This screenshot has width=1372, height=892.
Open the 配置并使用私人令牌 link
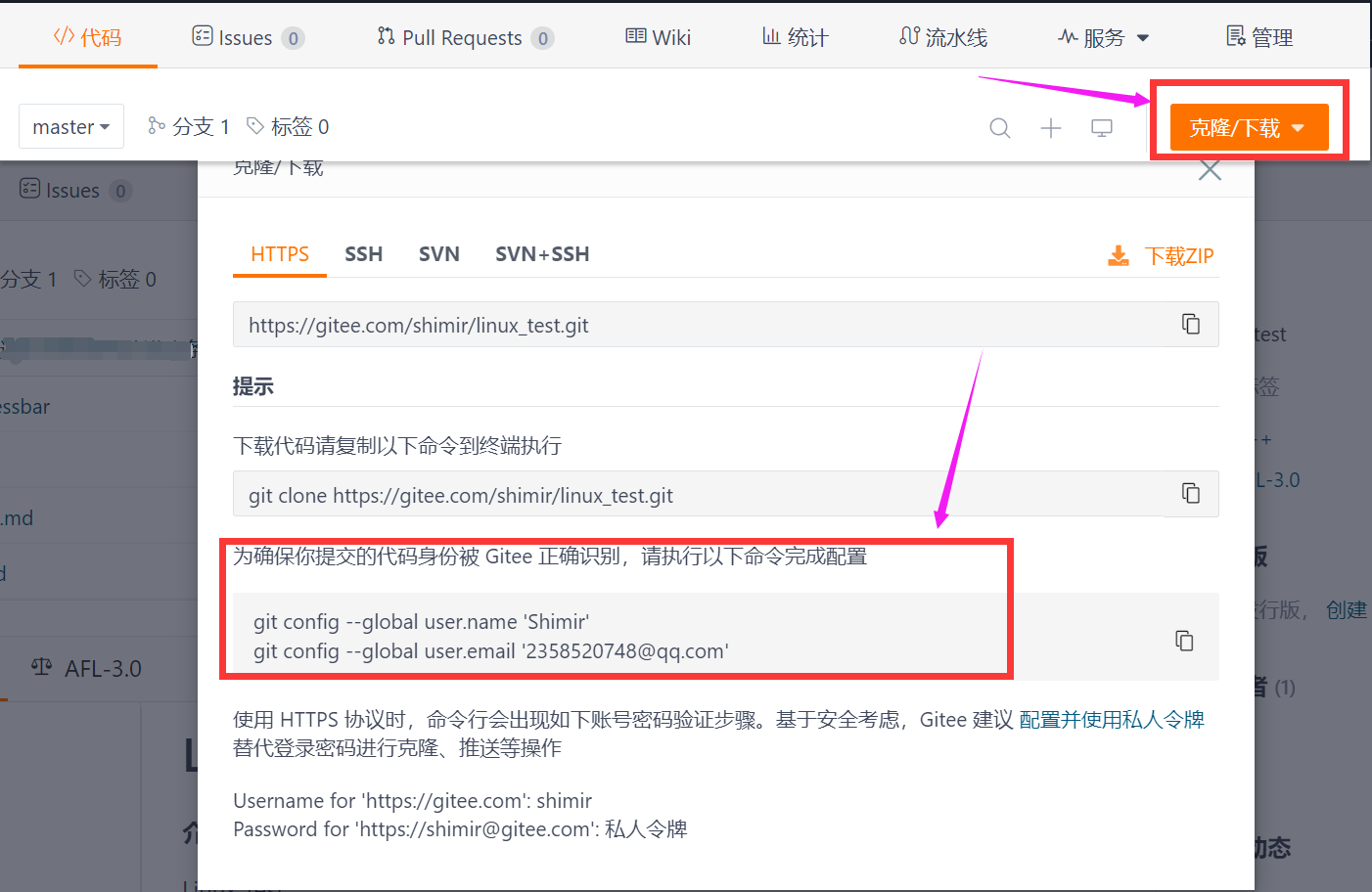[x=1112, y=720]
